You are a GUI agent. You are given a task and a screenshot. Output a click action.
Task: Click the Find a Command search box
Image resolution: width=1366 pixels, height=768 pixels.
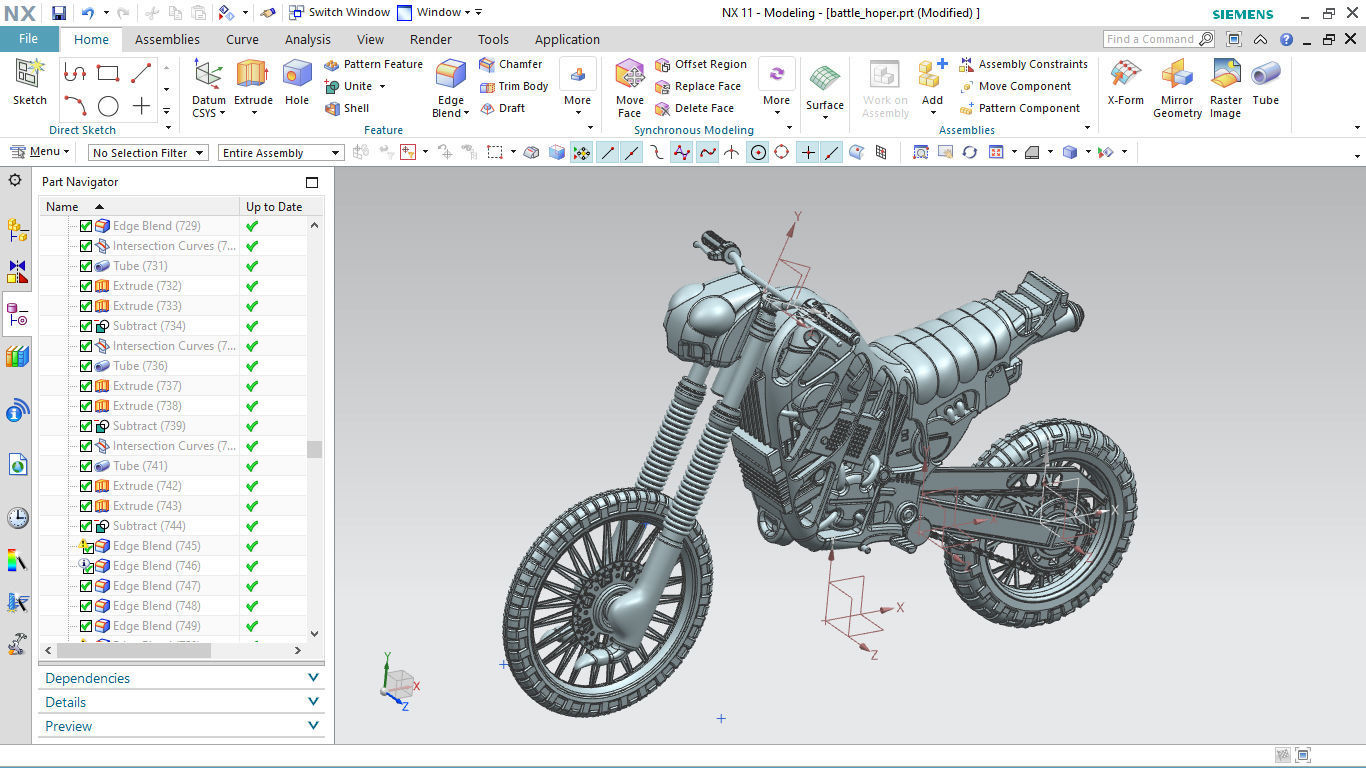tap(1159, 39)
